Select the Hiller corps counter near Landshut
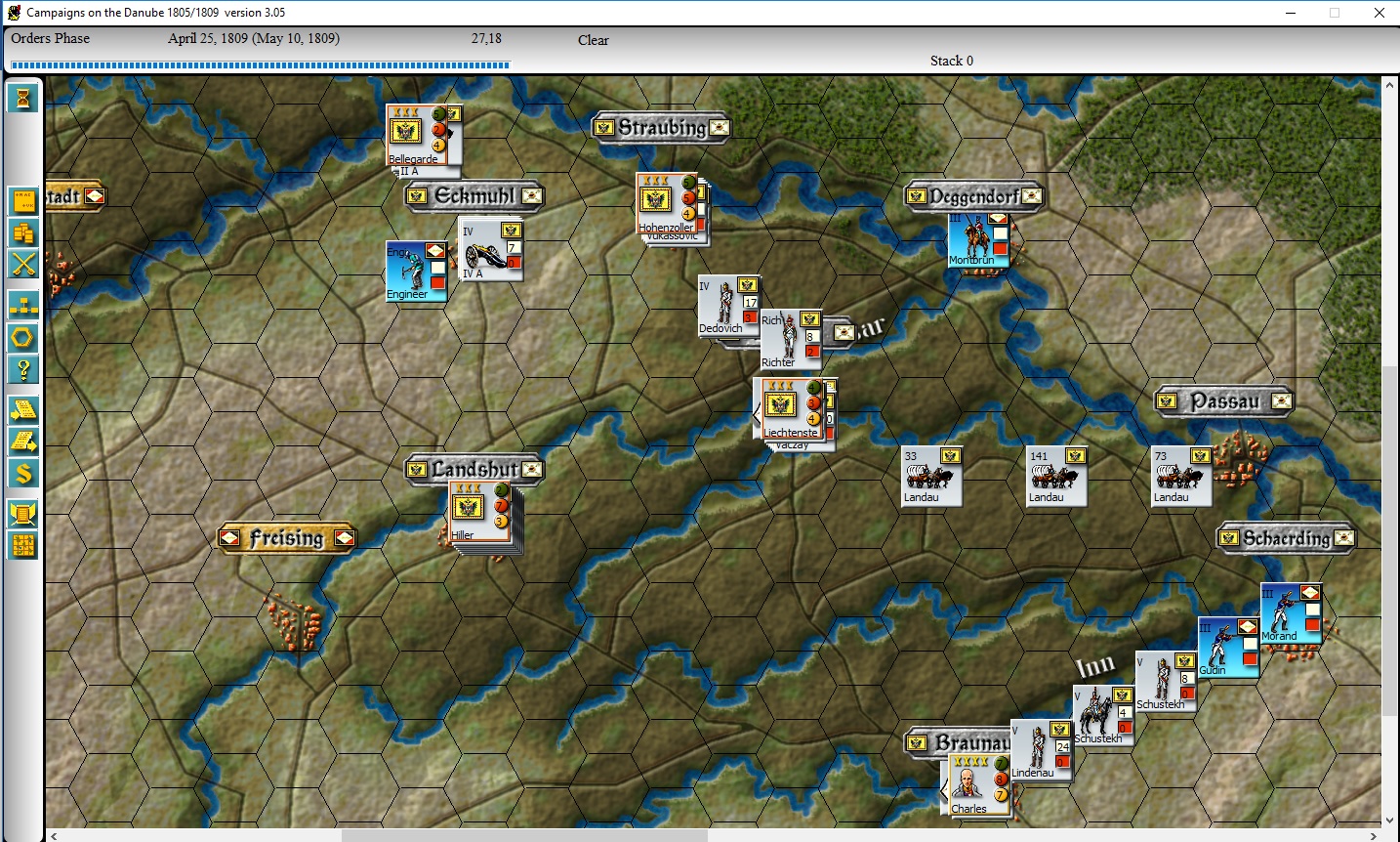Viewport: 1400px width, 842px height. [478, 512]
